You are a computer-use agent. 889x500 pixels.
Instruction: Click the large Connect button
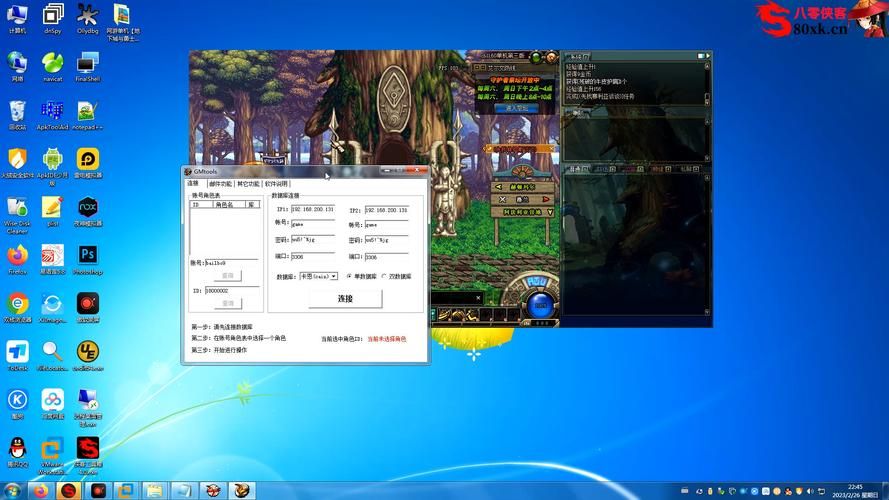pos(345,299)
